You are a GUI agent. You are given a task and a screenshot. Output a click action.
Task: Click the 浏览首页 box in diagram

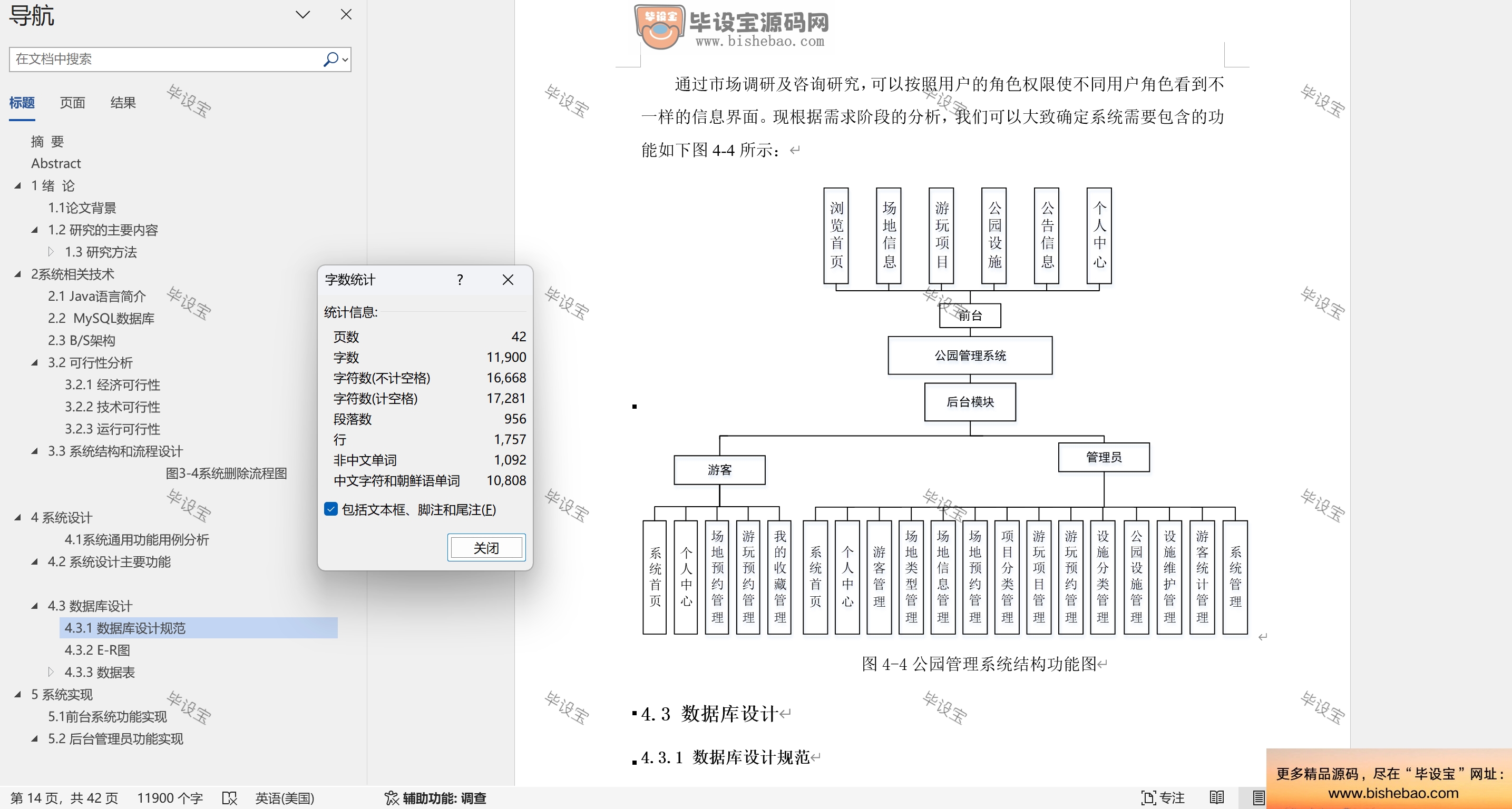[836, 236]
